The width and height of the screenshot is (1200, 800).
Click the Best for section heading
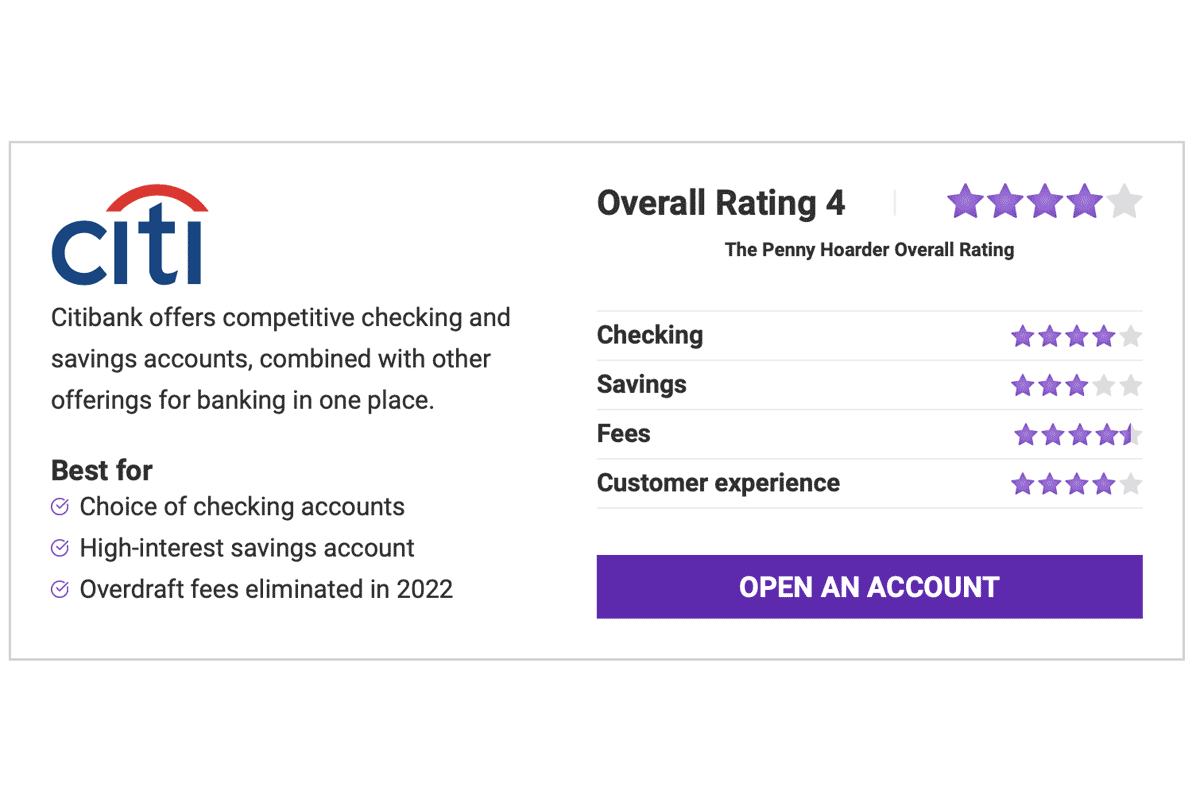[x=101, y=470]
